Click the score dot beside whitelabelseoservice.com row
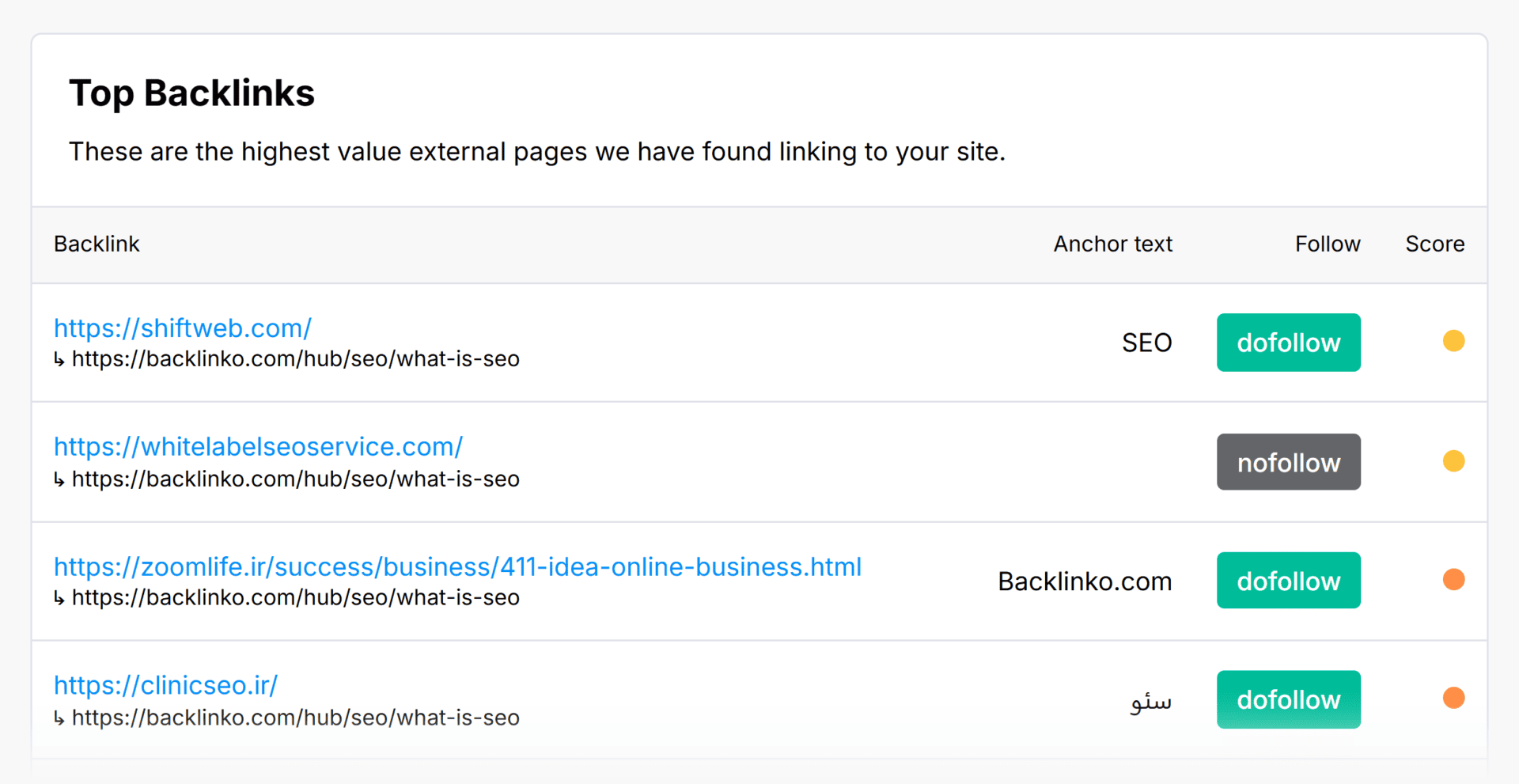1519x784 pixels. click(1454, 460)
